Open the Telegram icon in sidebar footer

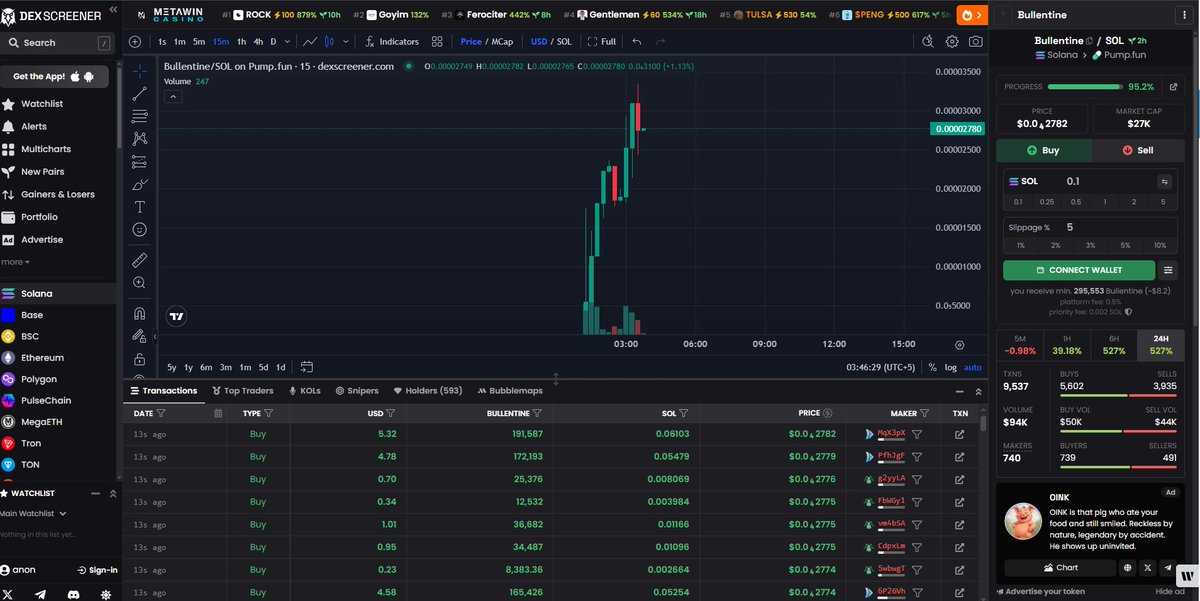[40, 594]
